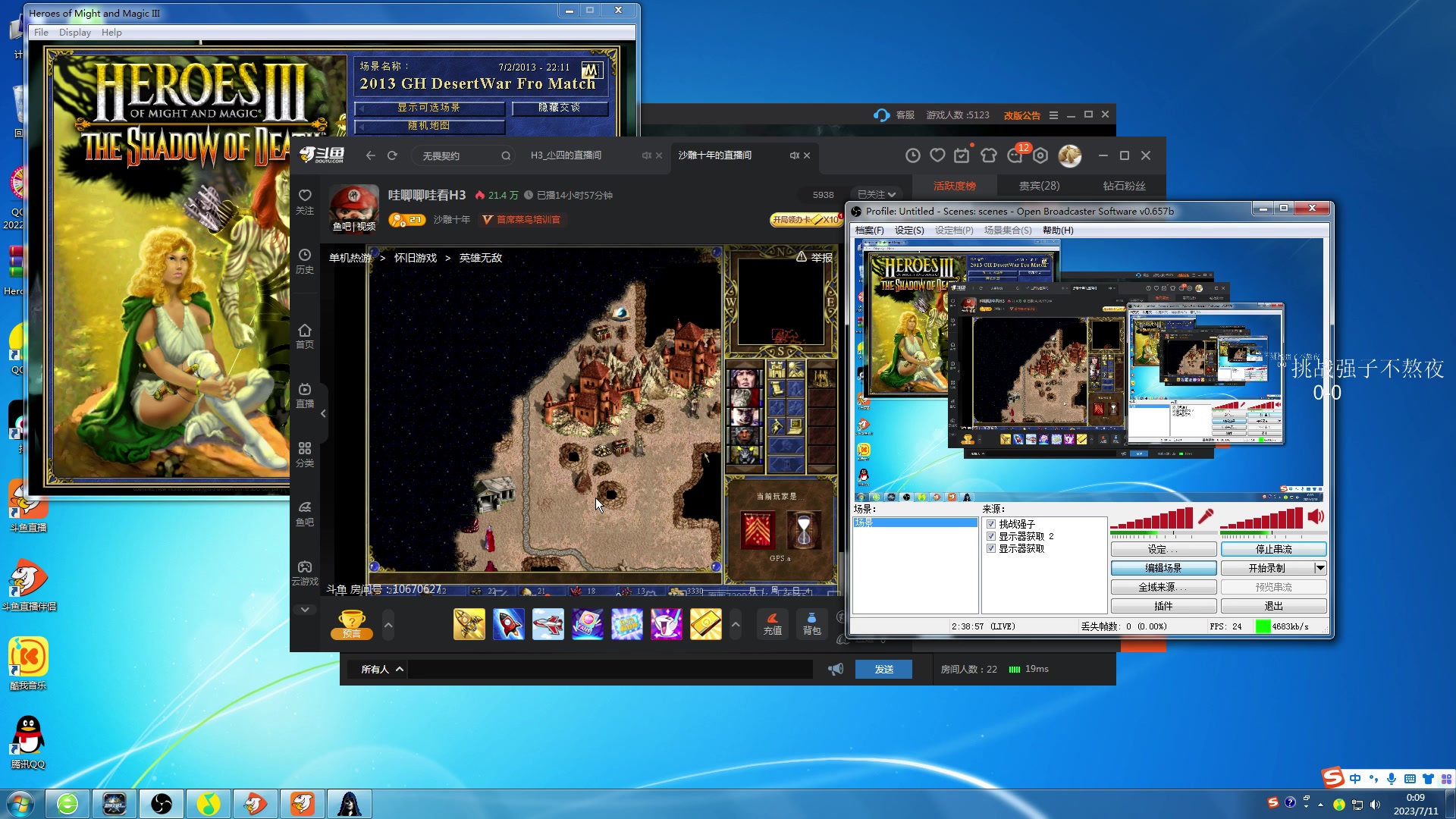The width and height of the screenshot is (1456, 819).
Task: Open 直播 in the Douyu sidebar
Action: [x=305, y=395]
